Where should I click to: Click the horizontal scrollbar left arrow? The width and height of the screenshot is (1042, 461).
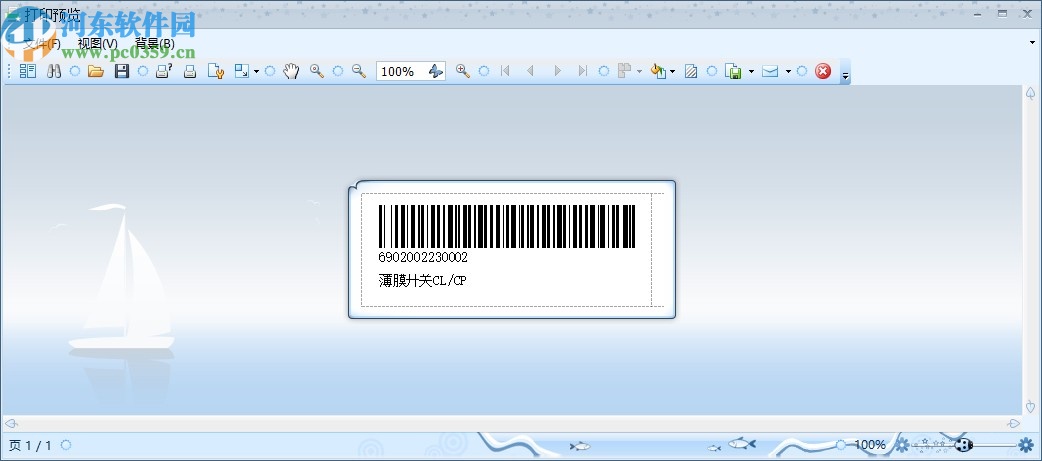click(x=11, y=423)
